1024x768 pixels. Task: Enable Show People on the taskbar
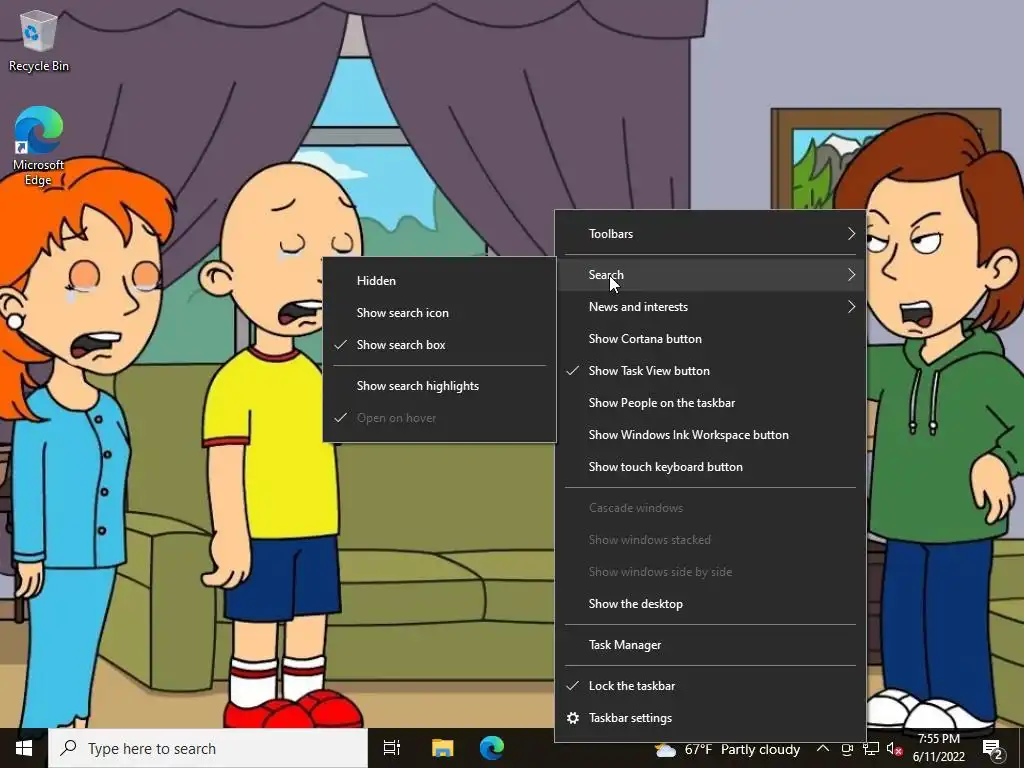click(711, 403)
